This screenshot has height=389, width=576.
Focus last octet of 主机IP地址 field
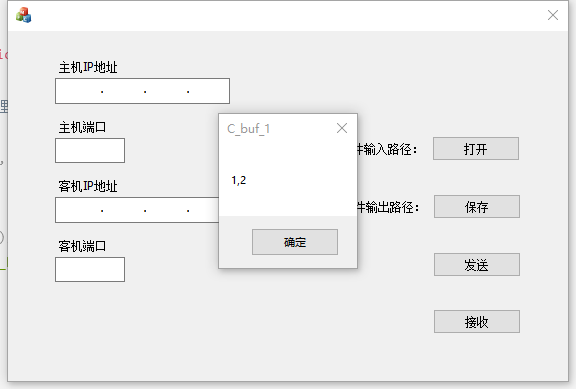tap(208, 91)
